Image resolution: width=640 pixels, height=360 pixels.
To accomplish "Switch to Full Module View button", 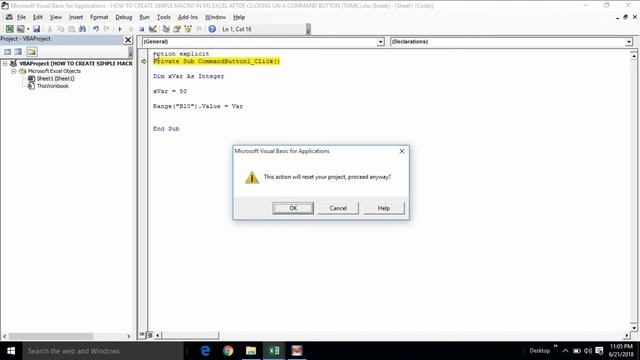I will click(149, 335).
